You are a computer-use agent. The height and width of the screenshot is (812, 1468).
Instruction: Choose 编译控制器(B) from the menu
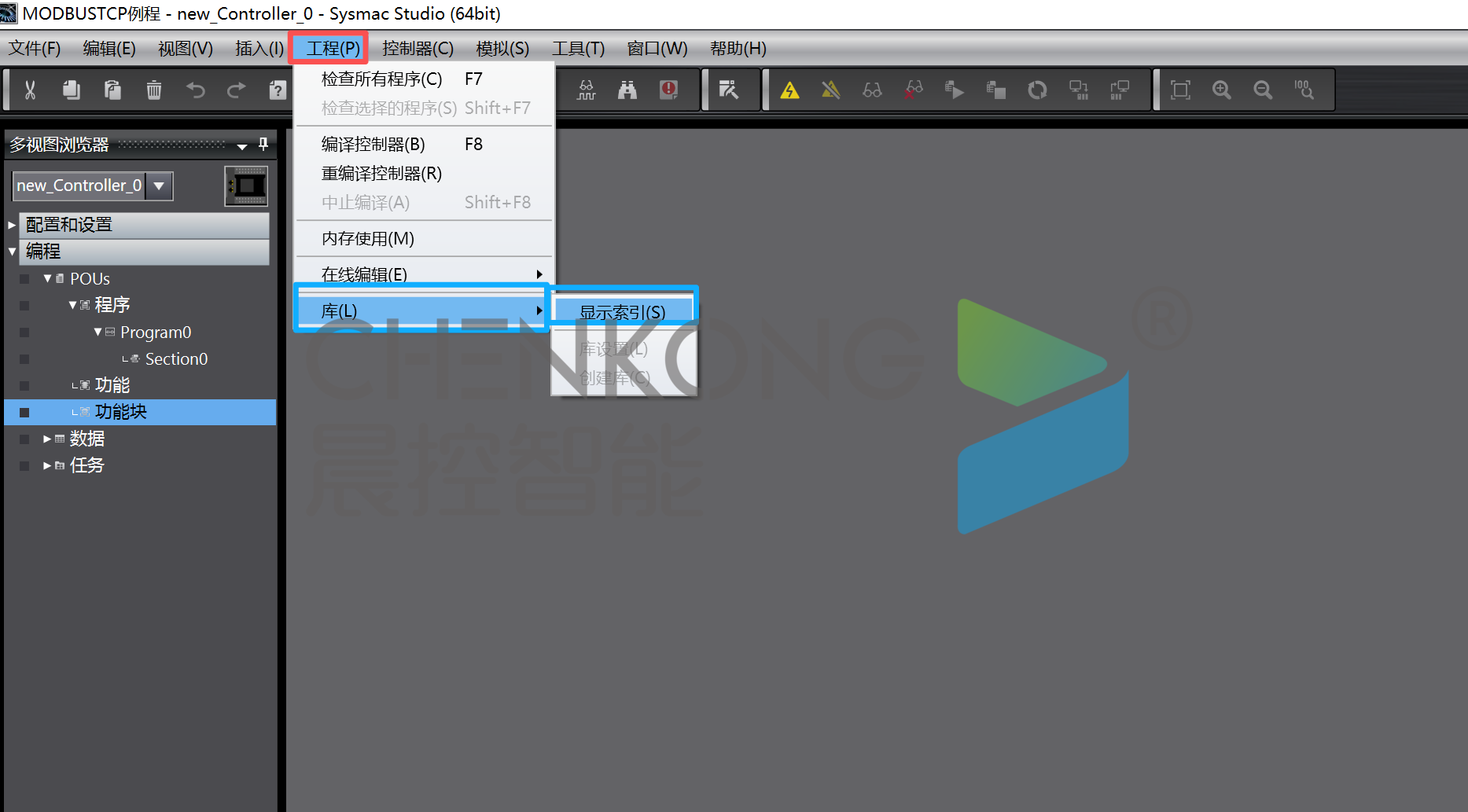(x=424, y=145)
